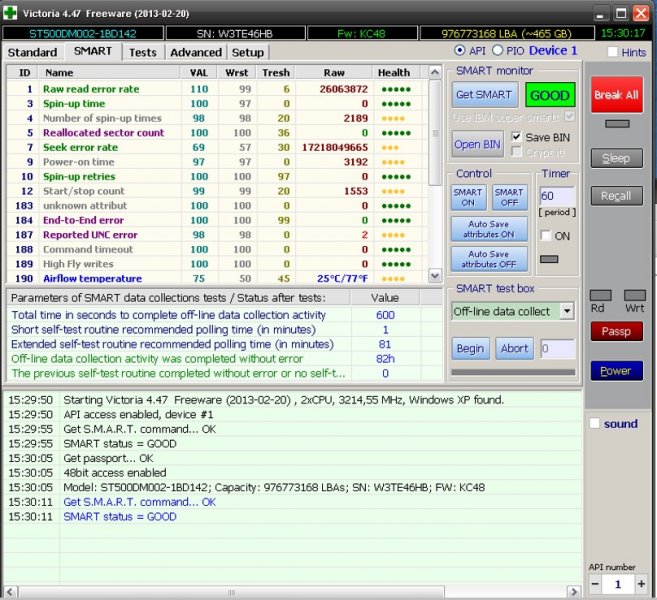Click the Victoria green cross title icon
This screenshot has height=600, width=657.
(12, 10)
